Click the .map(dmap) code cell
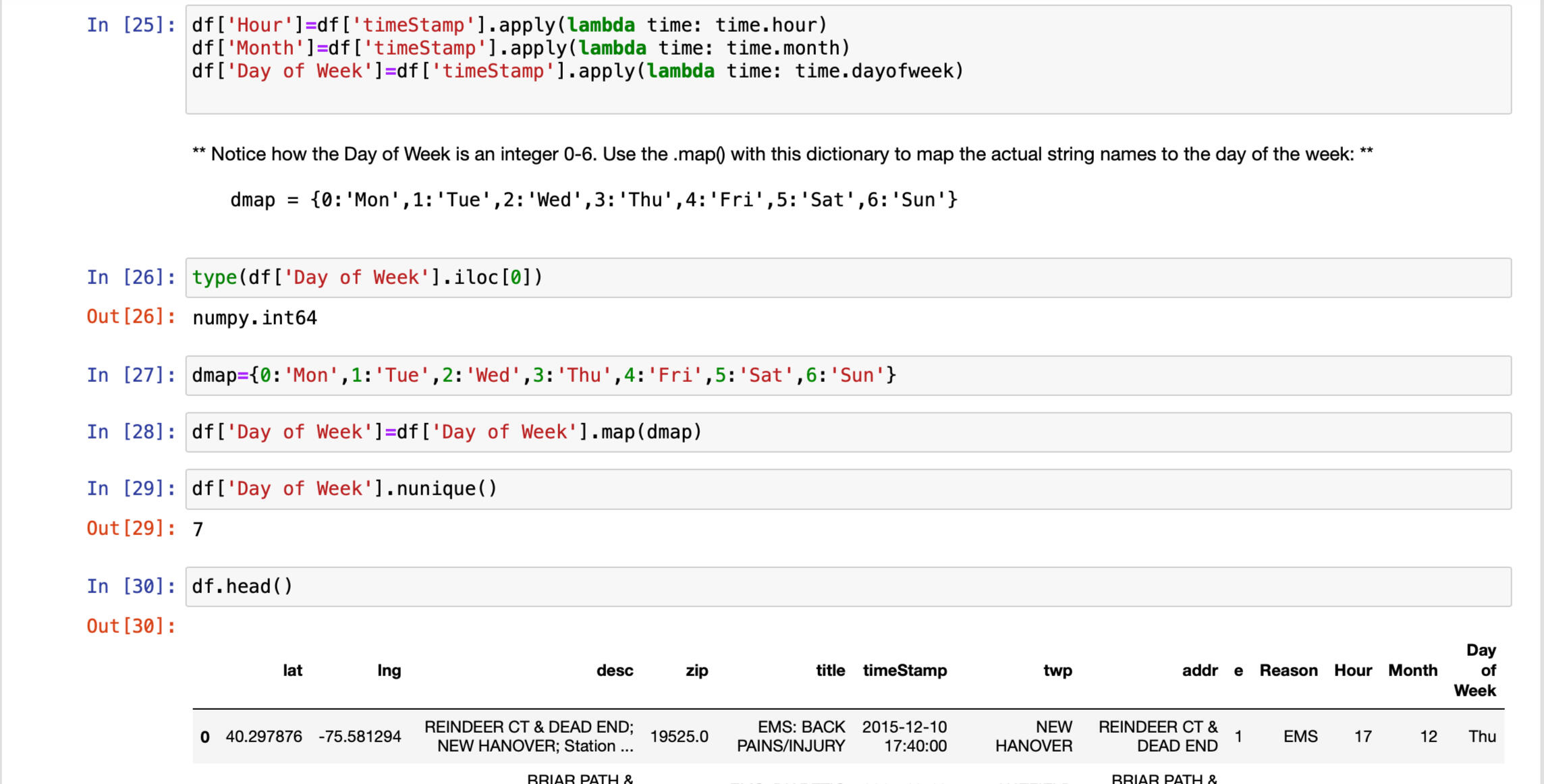1544x784 pixels. coord(848,432)
